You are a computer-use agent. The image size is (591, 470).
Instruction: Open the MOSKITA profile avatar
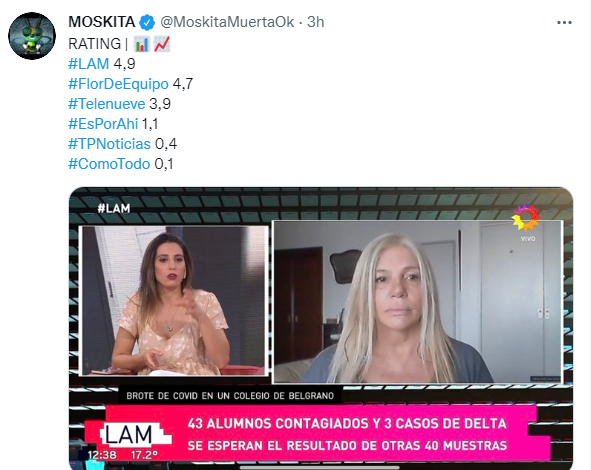32,36
